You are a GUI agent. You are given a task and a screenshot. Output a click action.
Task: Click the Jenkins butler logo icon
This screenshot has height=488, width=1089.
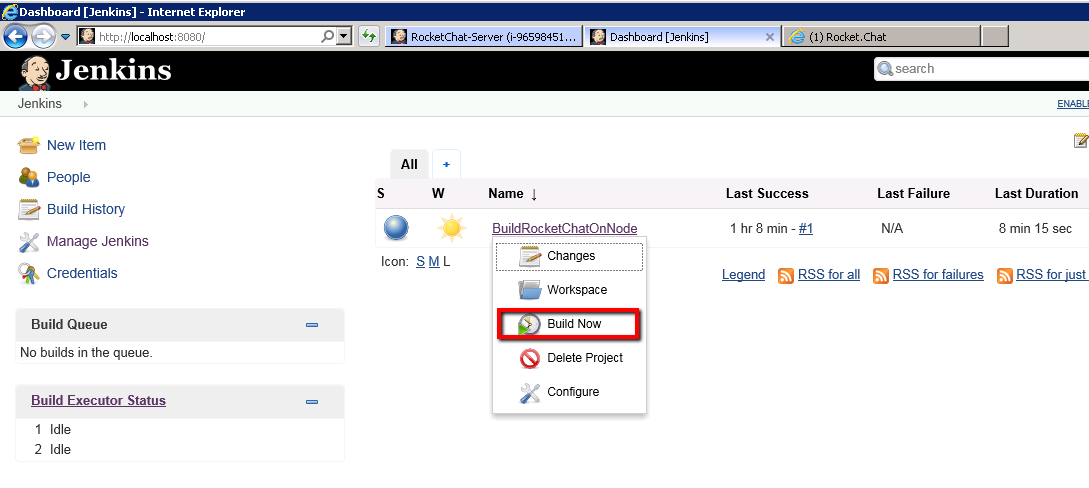[35, 72]
